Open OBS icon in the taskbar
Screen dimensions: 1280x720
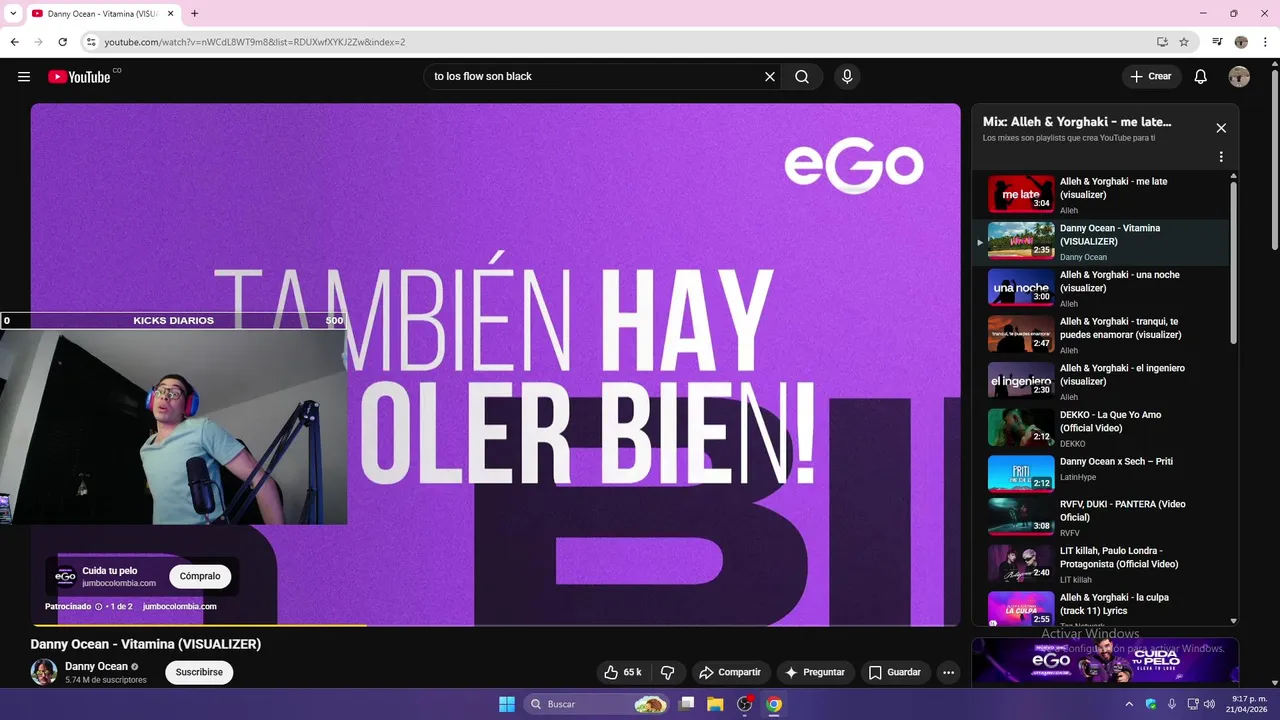745,704
